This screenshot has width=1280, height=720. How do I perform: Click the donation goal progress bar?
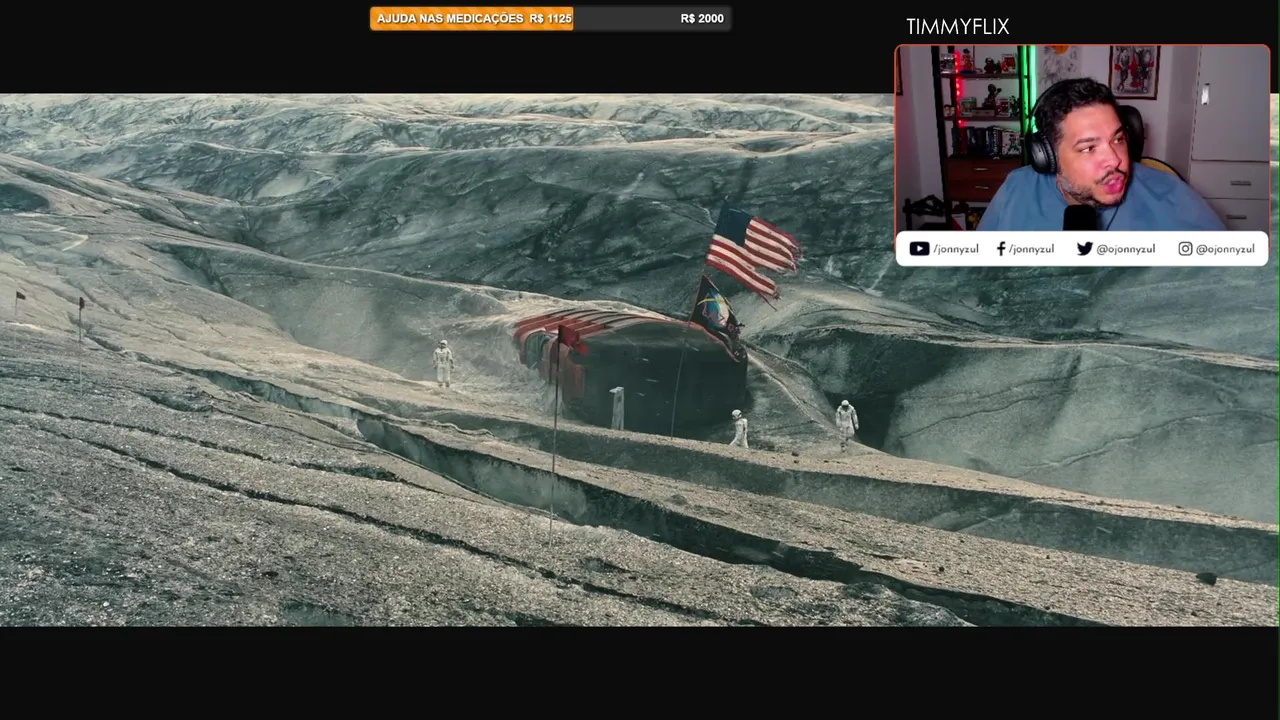pos(550,18)
